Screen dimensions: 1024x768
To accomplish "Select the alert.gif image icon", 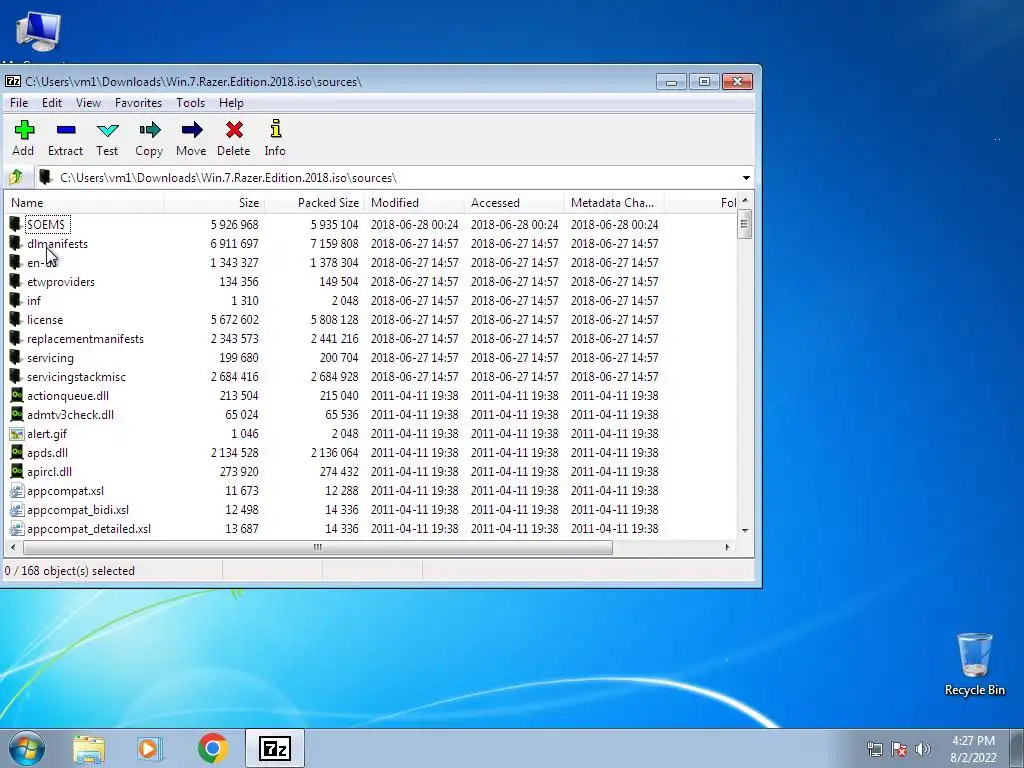I will pos(16,433).
